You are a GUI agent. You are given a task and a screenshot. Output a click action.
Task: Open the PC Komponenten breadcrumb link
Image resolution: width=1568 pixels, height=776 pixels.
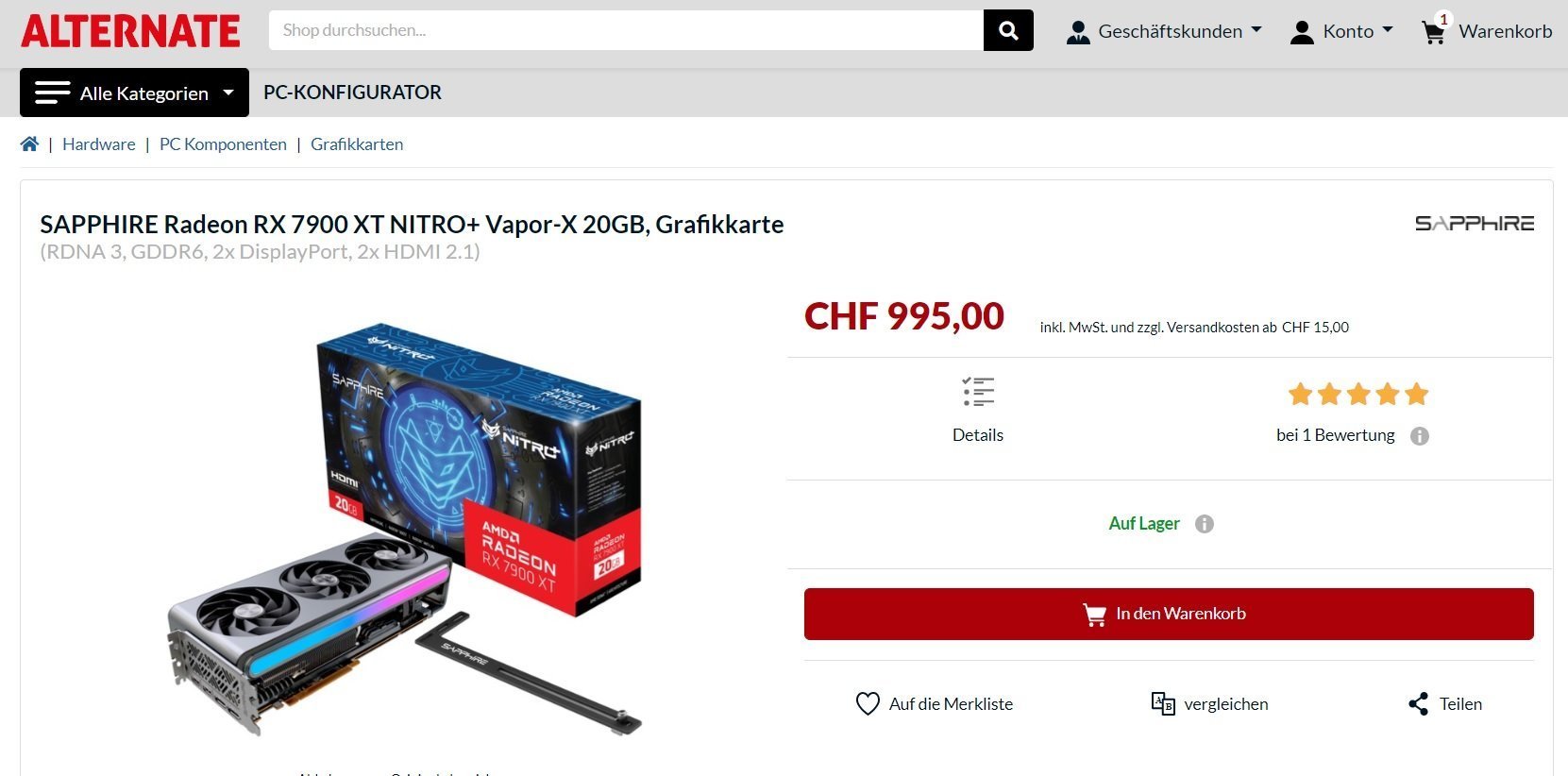point(223,143)
